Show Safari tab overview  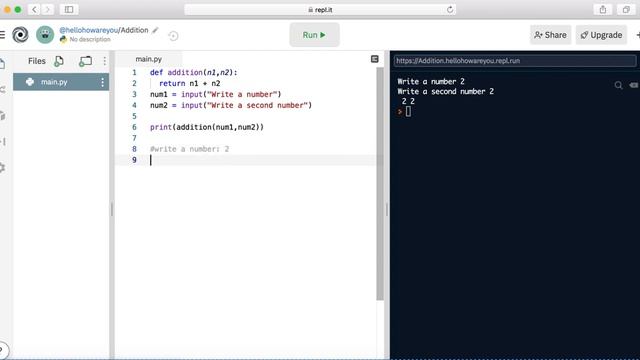point(626,9)
